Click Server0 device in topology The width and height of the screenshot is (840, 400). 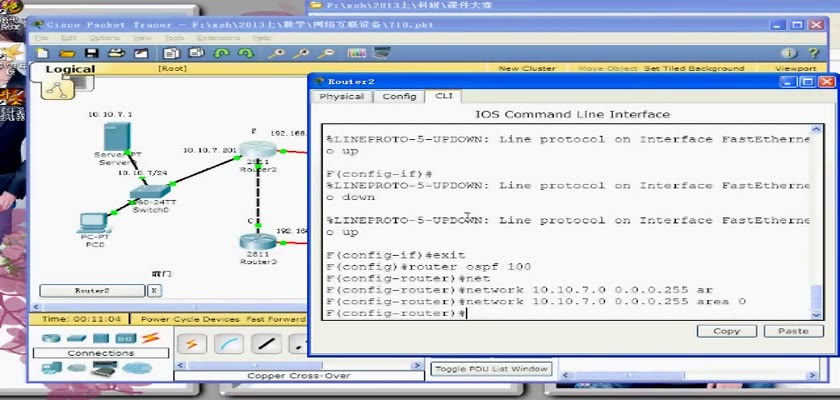point(117,137)
